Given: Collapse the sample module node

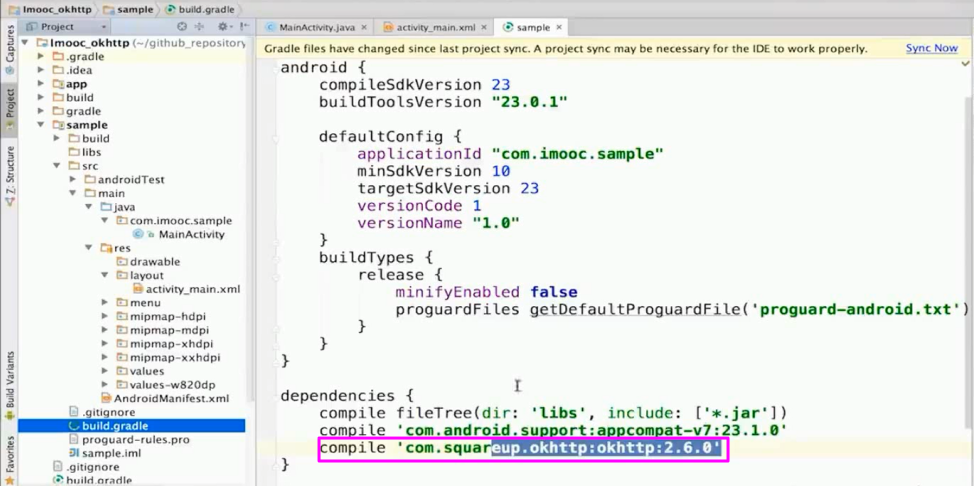Looking at the screenshot, I should [x=41, y=125].
